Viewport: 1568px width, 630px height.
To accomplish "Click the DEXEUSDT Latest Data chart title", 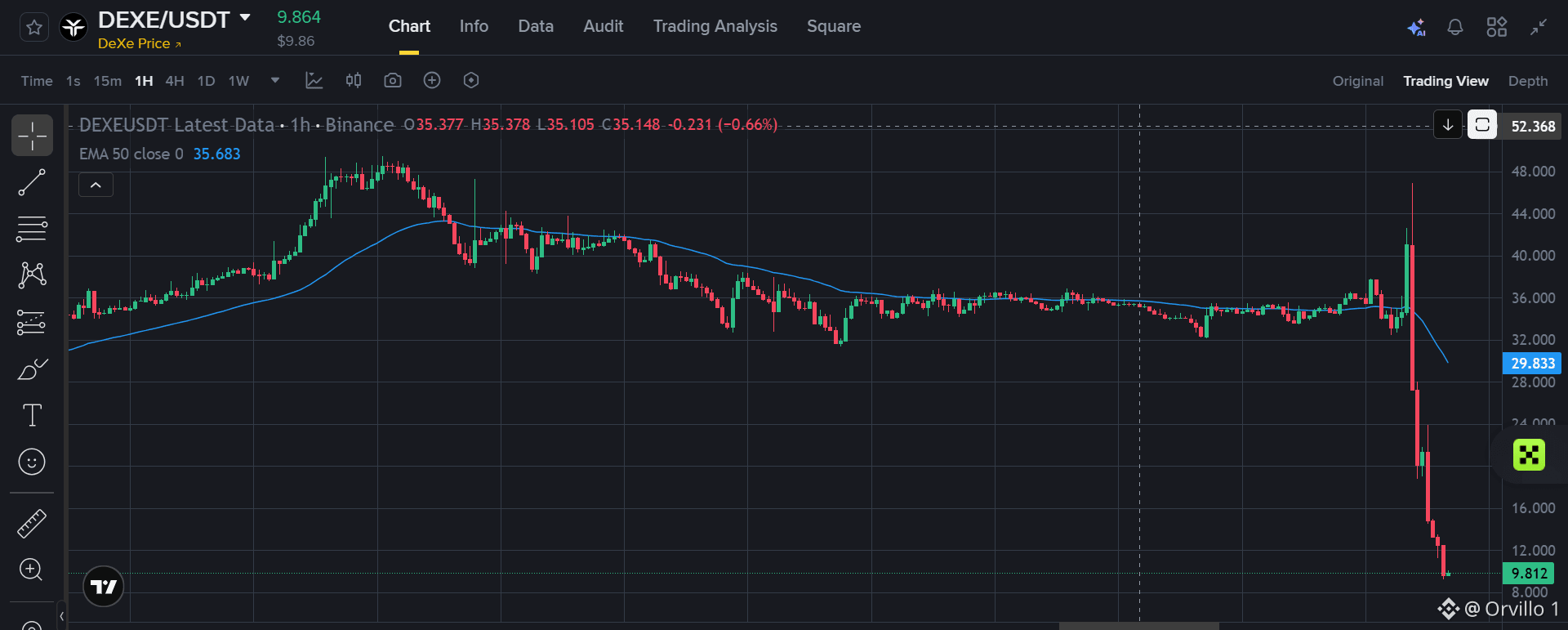I will (x=176, y=125).
